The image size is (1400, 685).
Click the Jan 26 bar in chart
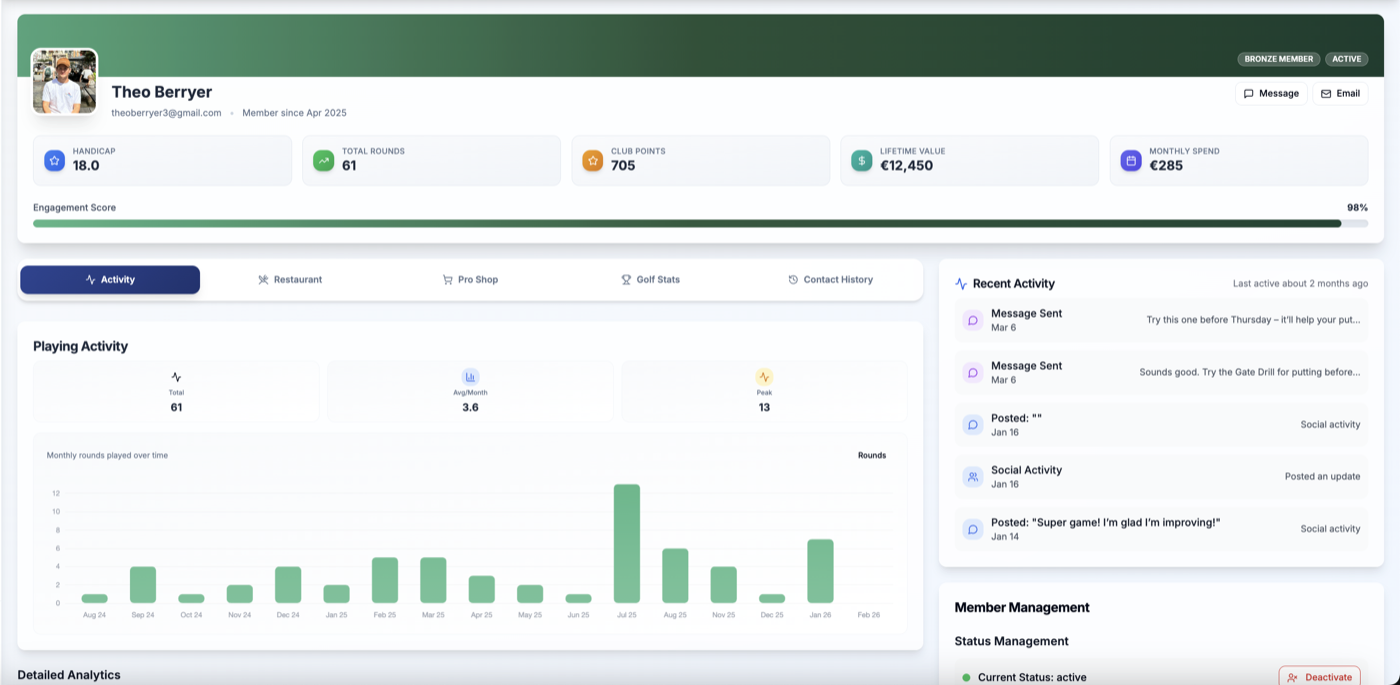click(820, 571)
